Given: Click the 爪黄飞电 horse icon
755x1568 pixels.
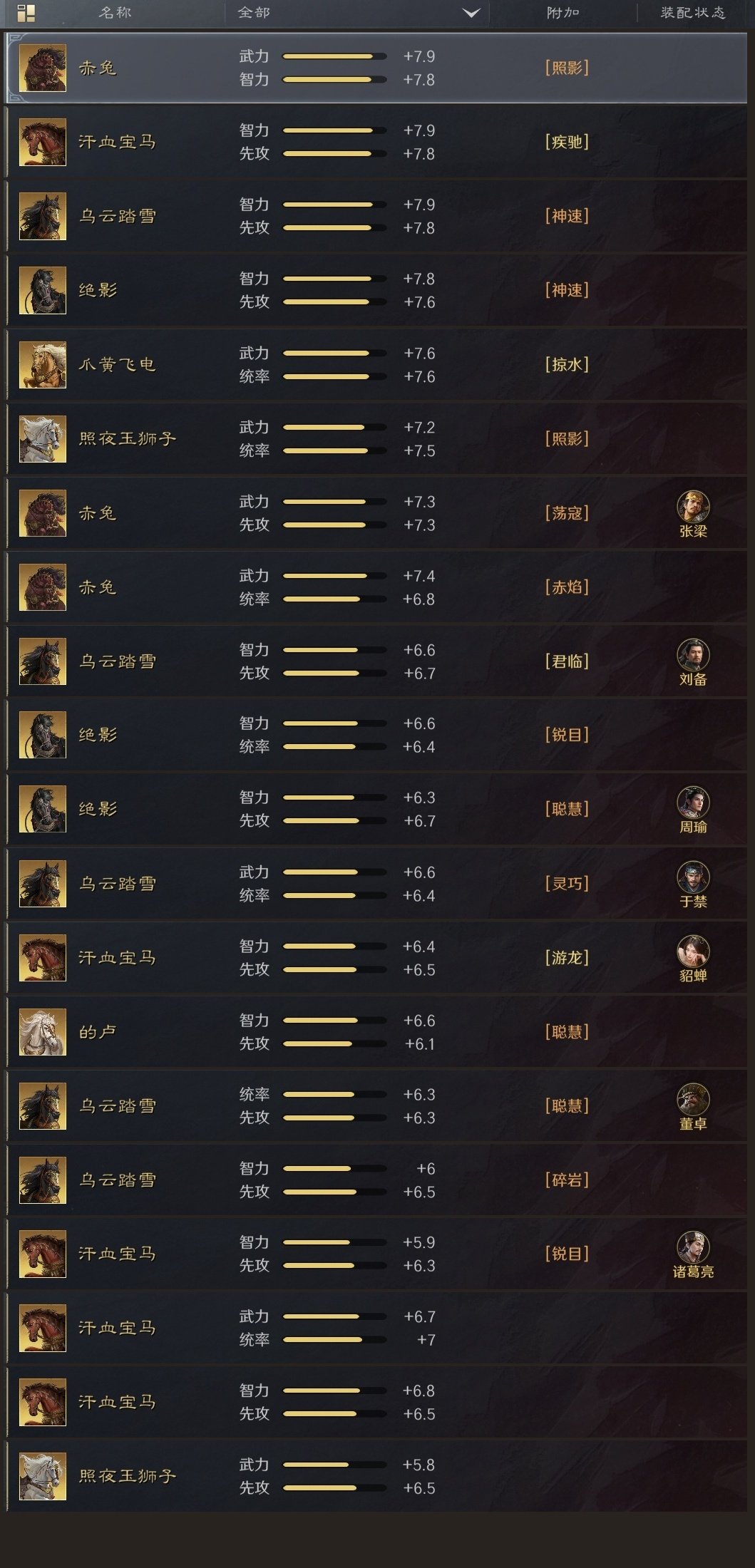Looking at the screenshot, I should (x=43, y=364).
